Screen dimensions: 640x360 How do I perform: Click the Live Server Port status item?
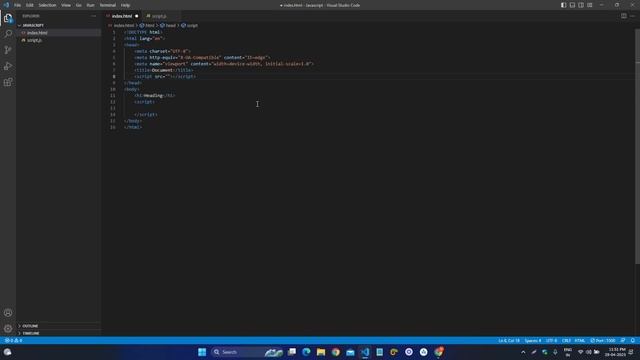pyautogui.click(x=602, y=340)
